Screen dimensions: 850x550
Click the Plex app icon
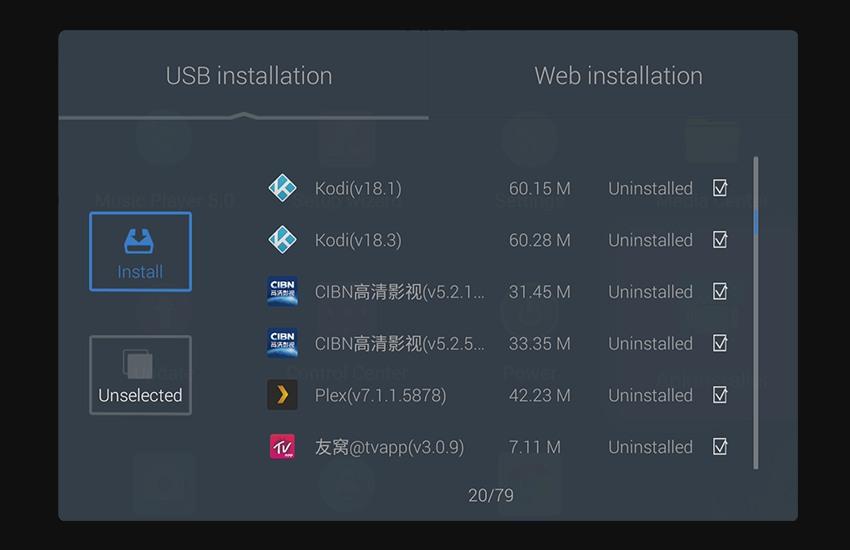tap(282, 395)
